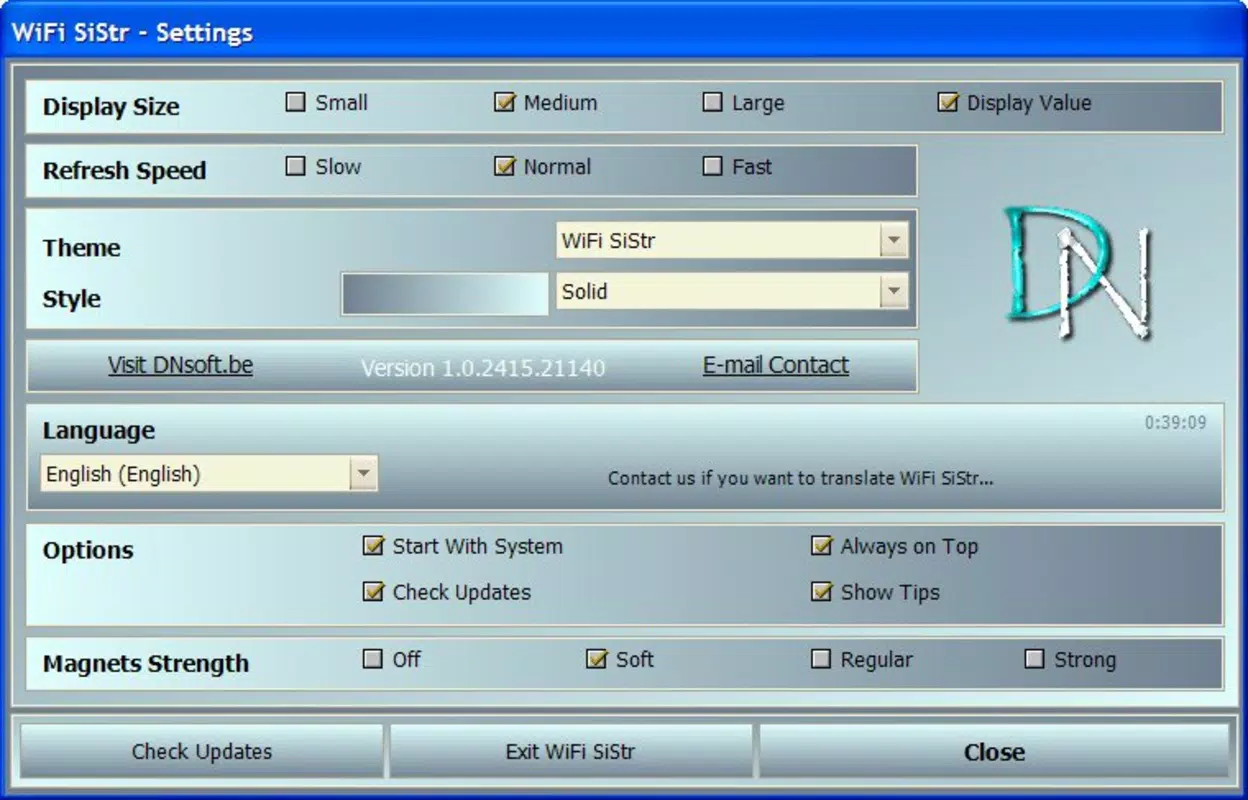The width and height of the screenshot is (1248, 800).
Task: Open the Theme dropdown showing WiFi SiStr
Action: [x=732, y=240]
